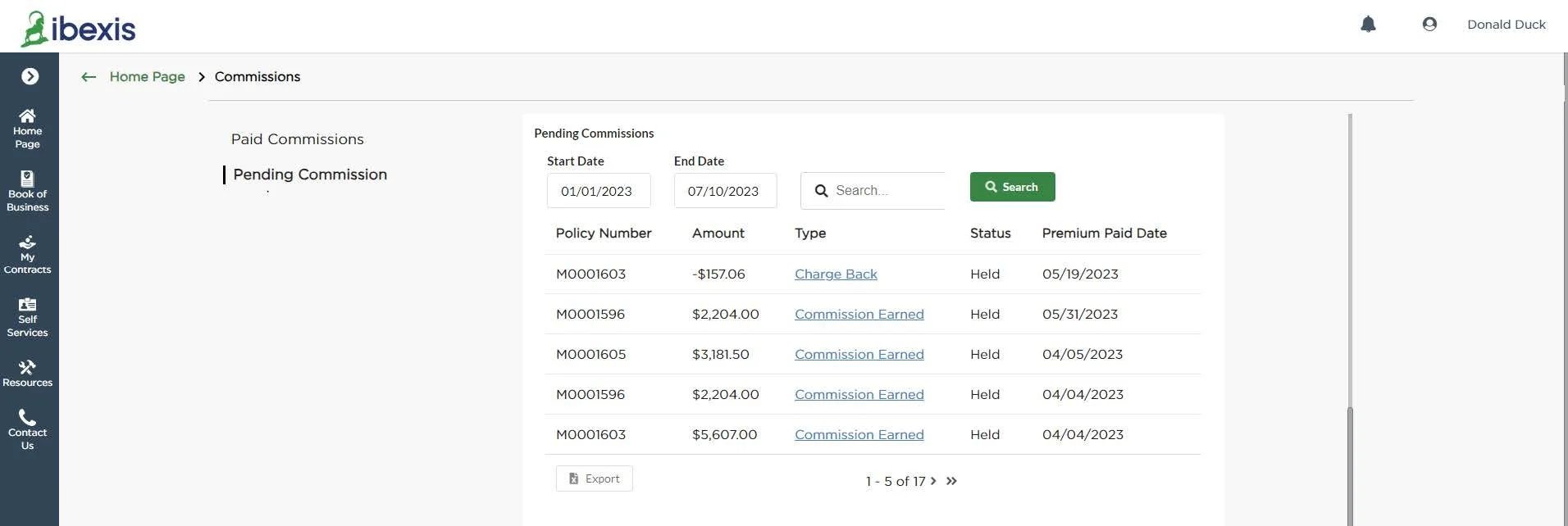Open Commission Earned link for $3,181.50

[859, 355]
